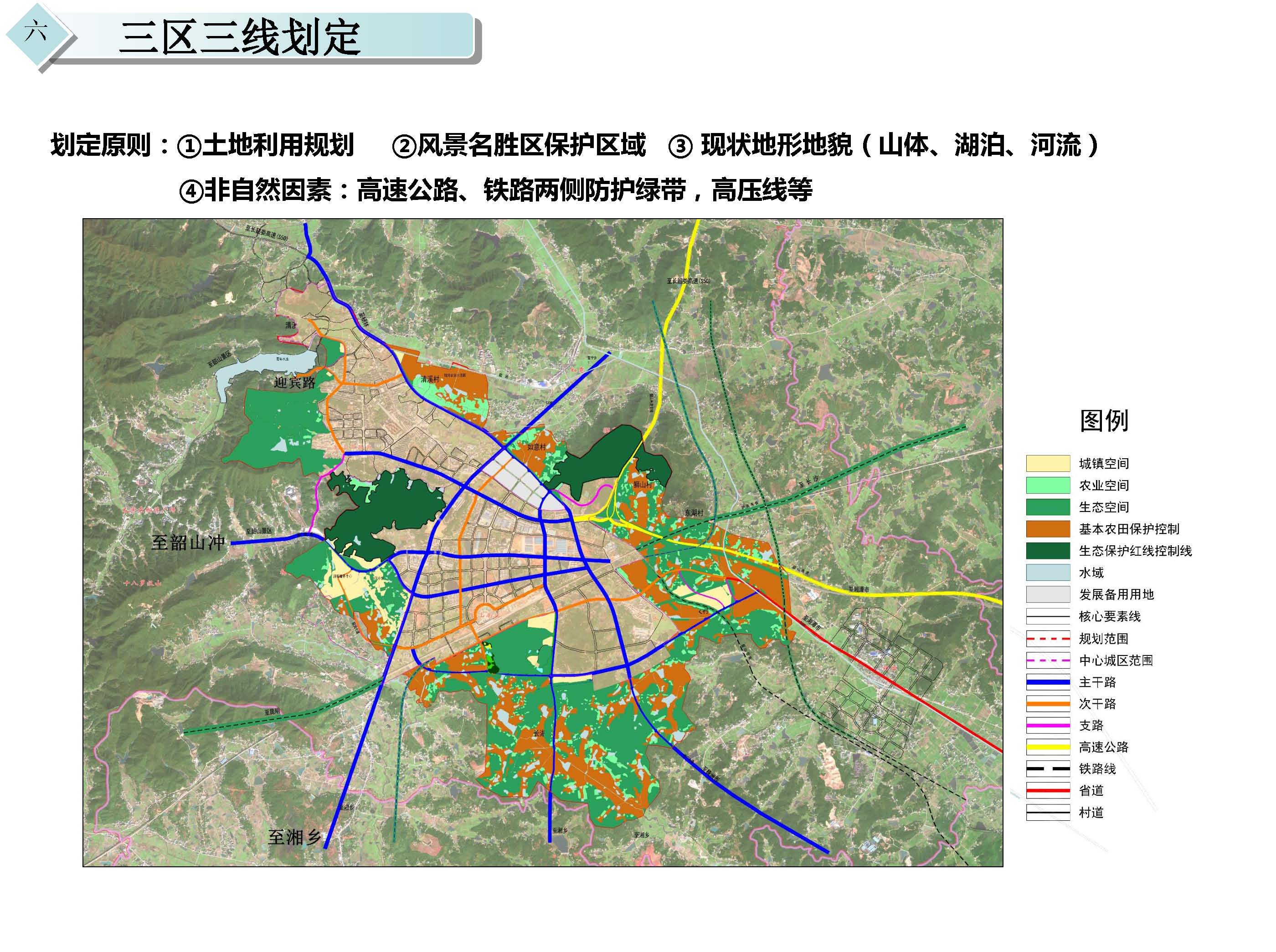Click the magenta dashed 中心城区范围 legend sample
This screenshot has width=1276, height=952.
[1048, 660]
